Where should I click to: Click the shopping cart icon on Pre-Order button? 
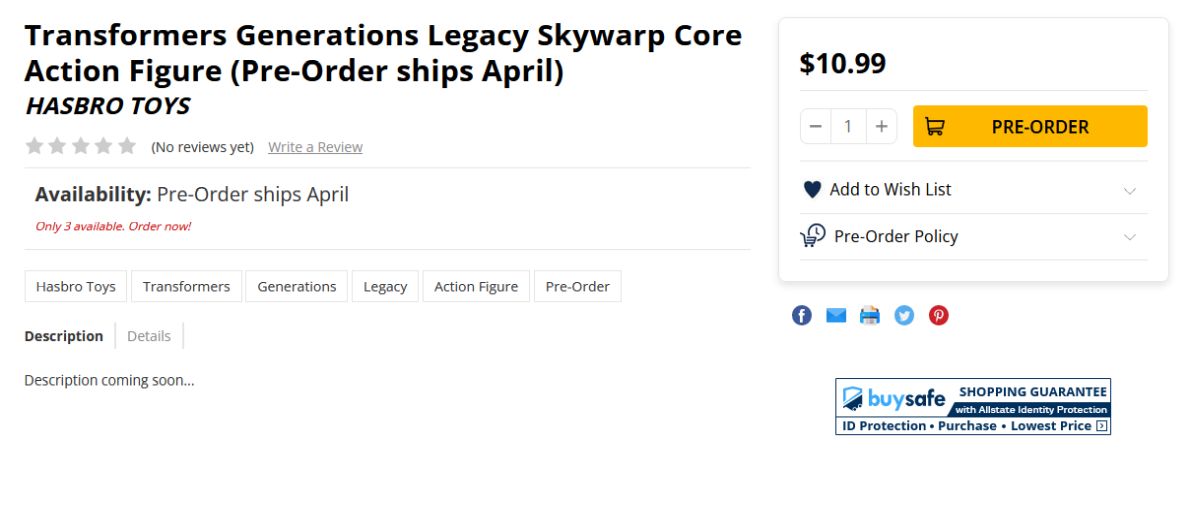pos(934,127)
